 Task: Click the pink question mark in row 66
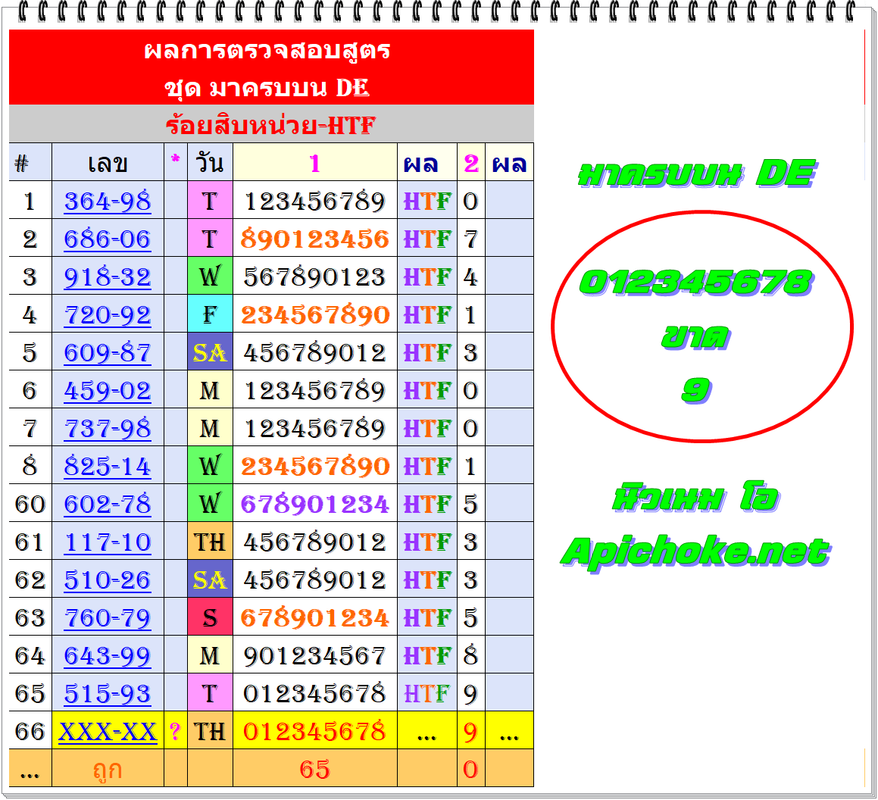[175, 731]
